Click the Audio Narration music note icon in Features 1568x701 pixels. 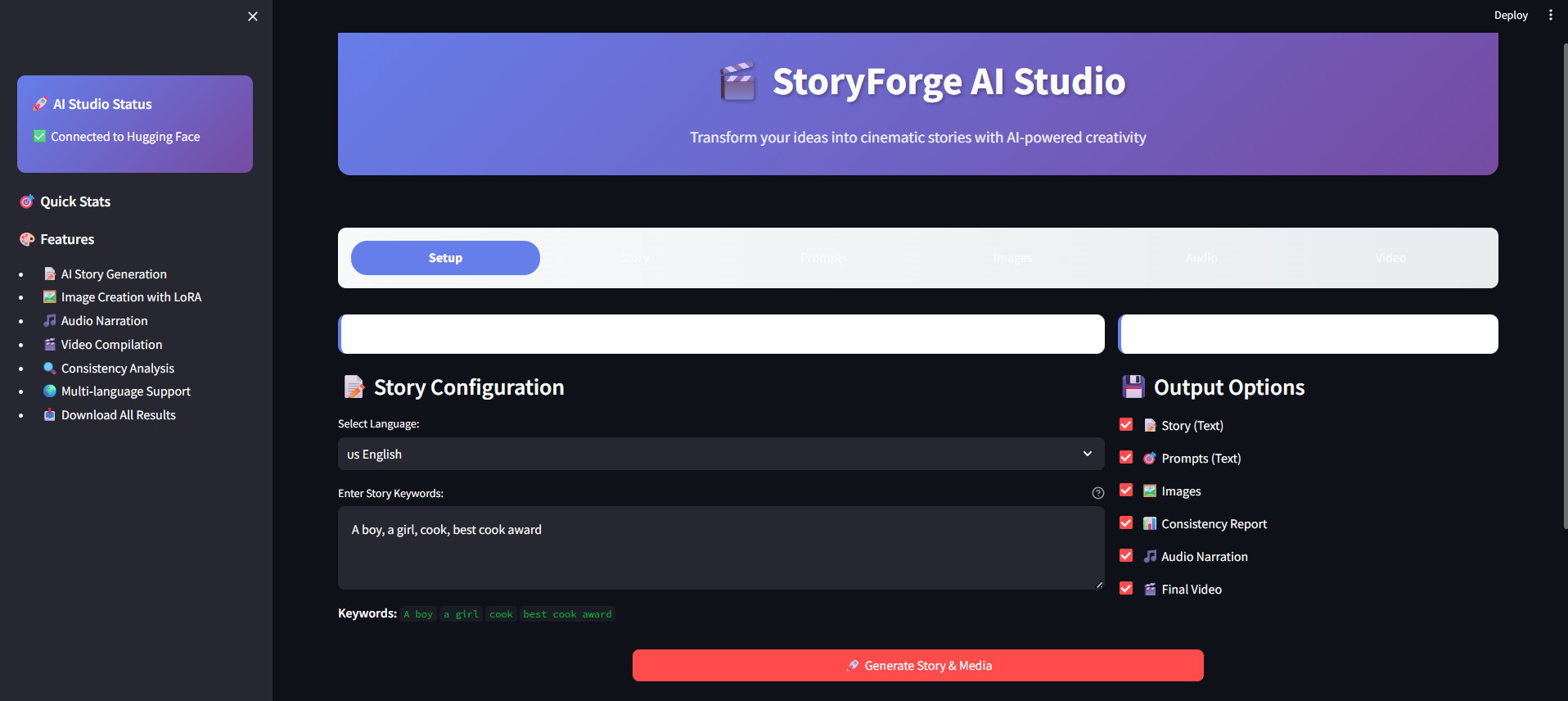[x=50, y=320]
